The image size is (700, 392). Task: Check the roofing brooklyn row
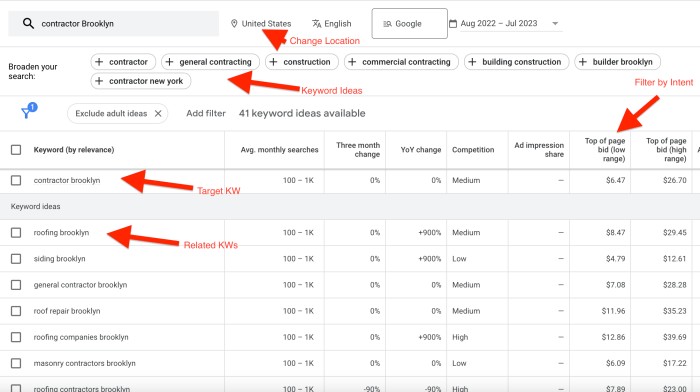pos(16,233)
